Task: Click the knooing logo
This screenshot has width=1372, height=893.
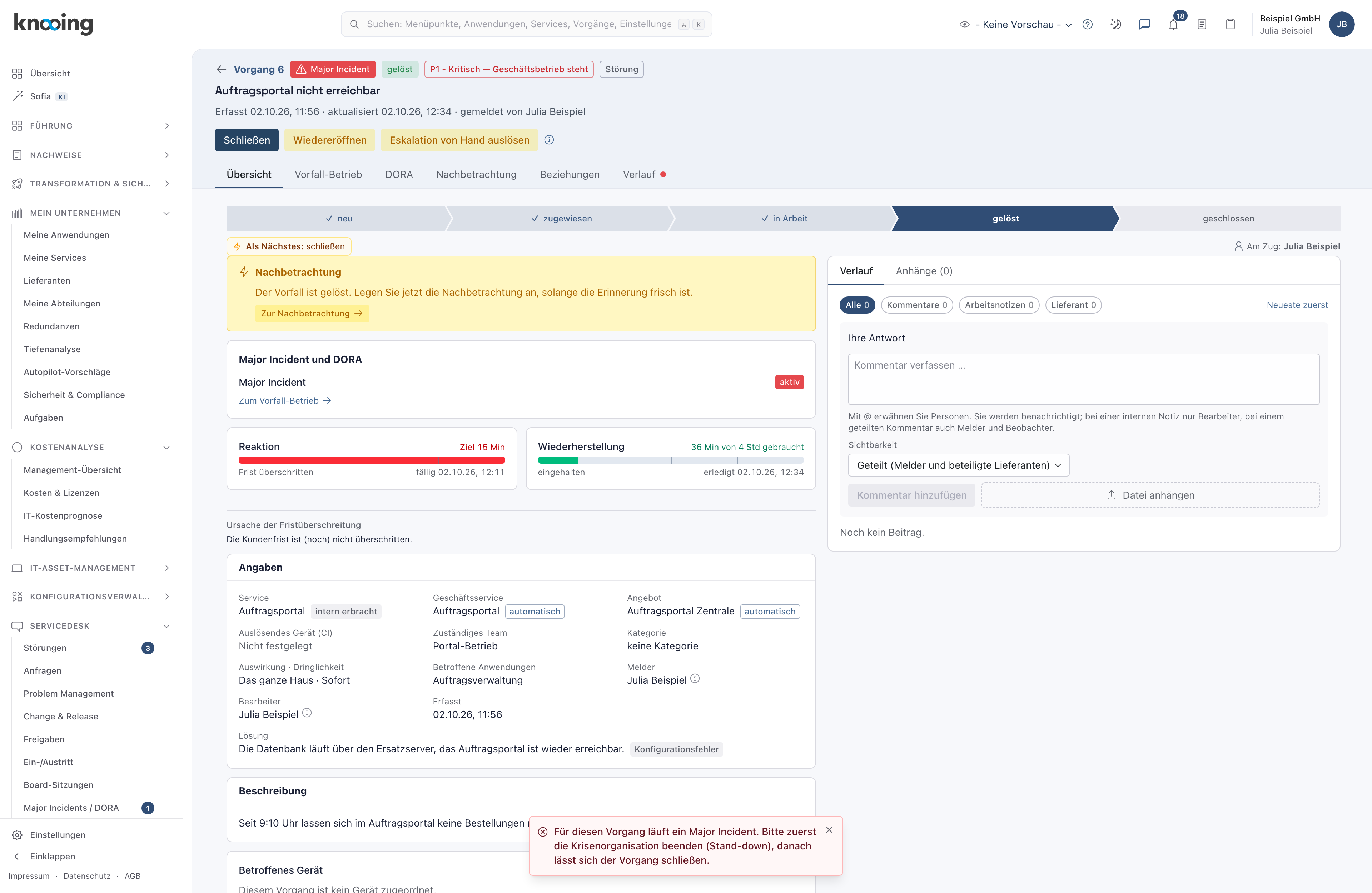Action: click(53, 24)
